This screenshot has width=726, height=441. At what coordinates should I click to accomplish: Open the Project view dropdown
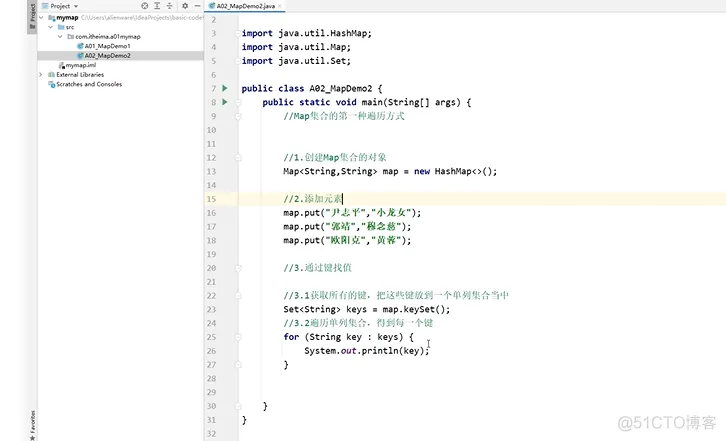click(x=60, y=6)
